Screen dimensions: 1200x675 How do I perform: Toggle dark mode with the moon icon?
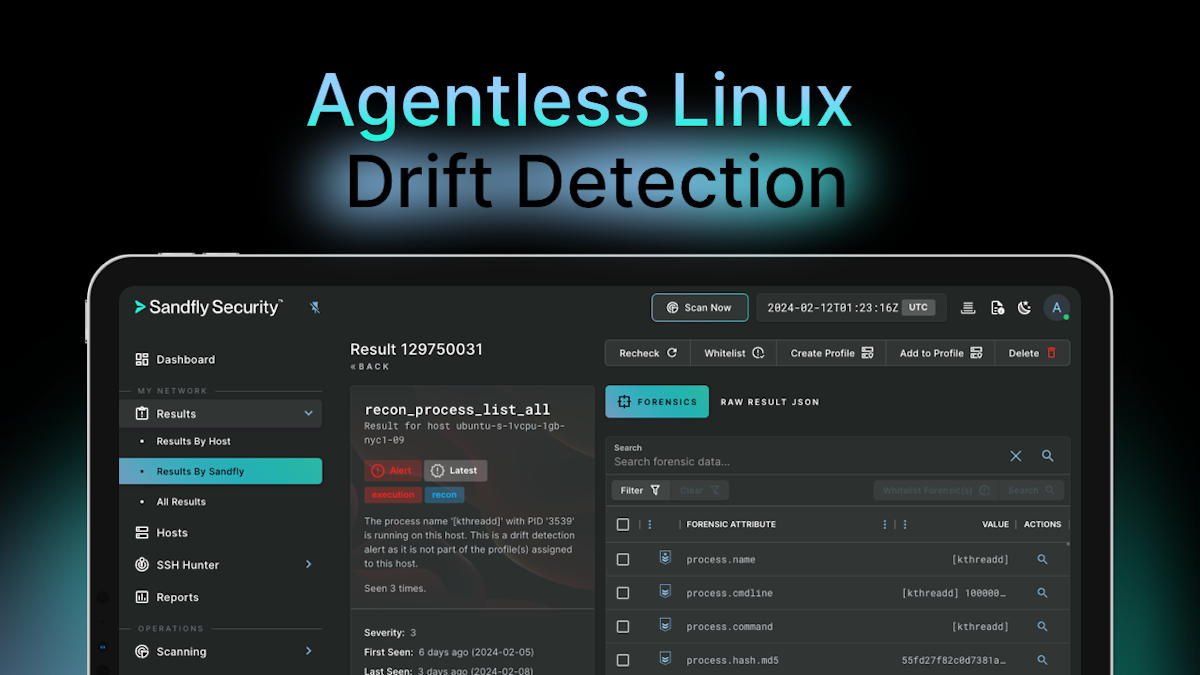[x=1024, y=307]
